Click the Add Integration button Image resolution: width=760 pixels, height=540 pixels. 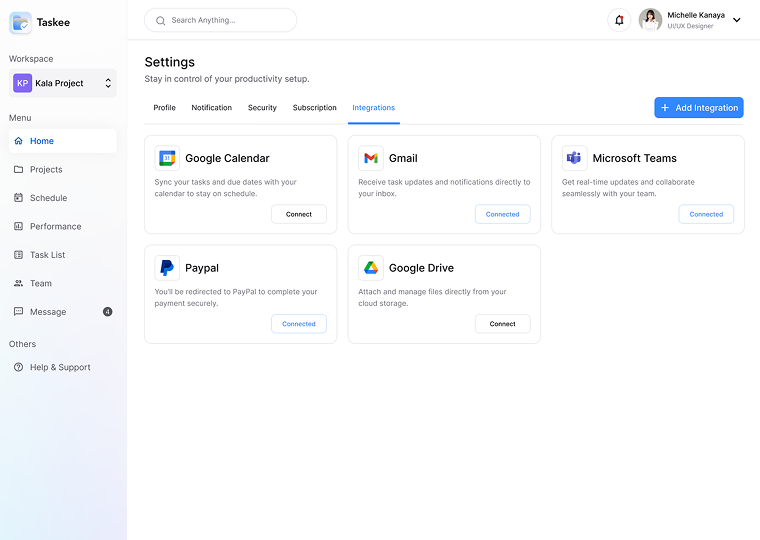point(698,108)
